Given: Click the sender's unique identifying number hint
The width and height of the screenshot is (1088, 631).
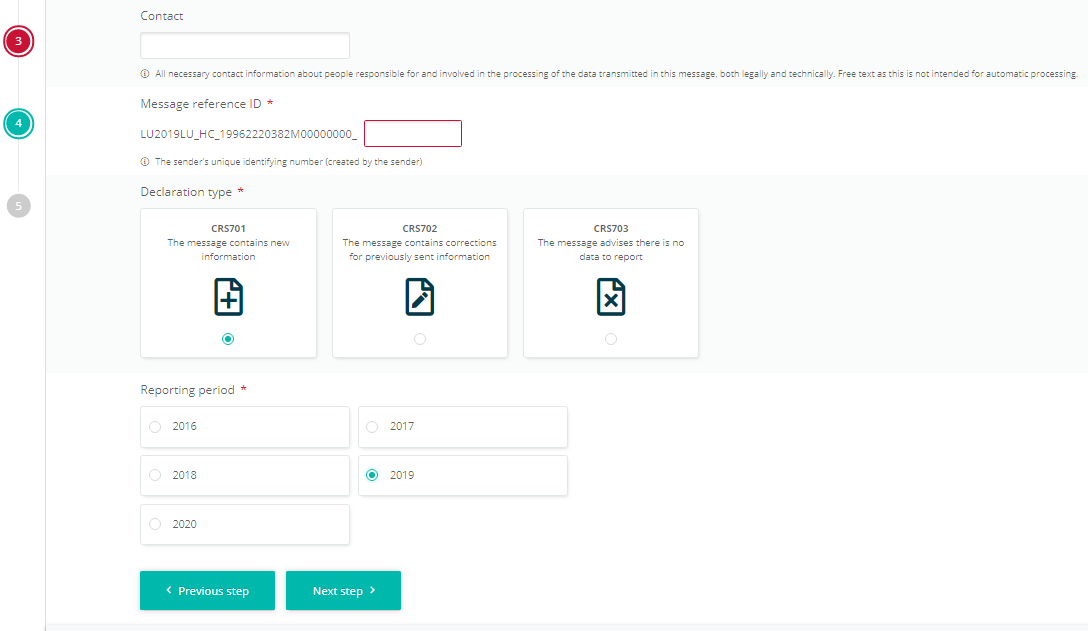Looking at the screenshot, I should pos(289,162).
